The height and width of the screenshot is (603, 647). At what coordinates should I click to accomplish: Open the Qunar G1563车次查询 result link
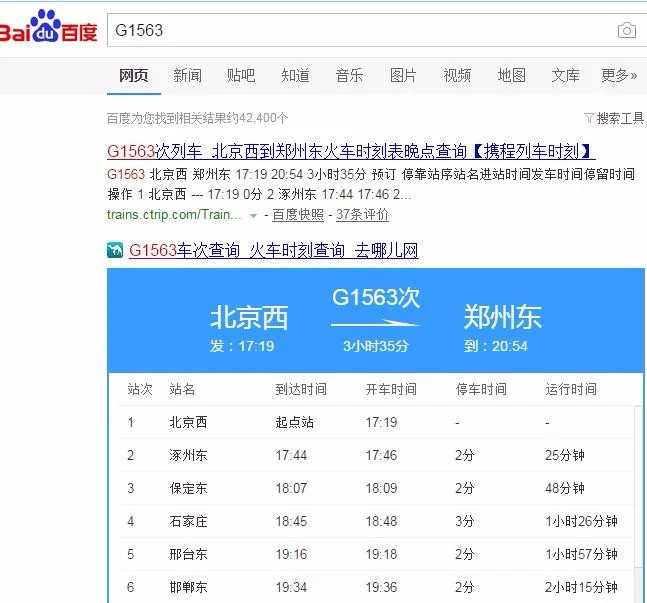[274, 251]
